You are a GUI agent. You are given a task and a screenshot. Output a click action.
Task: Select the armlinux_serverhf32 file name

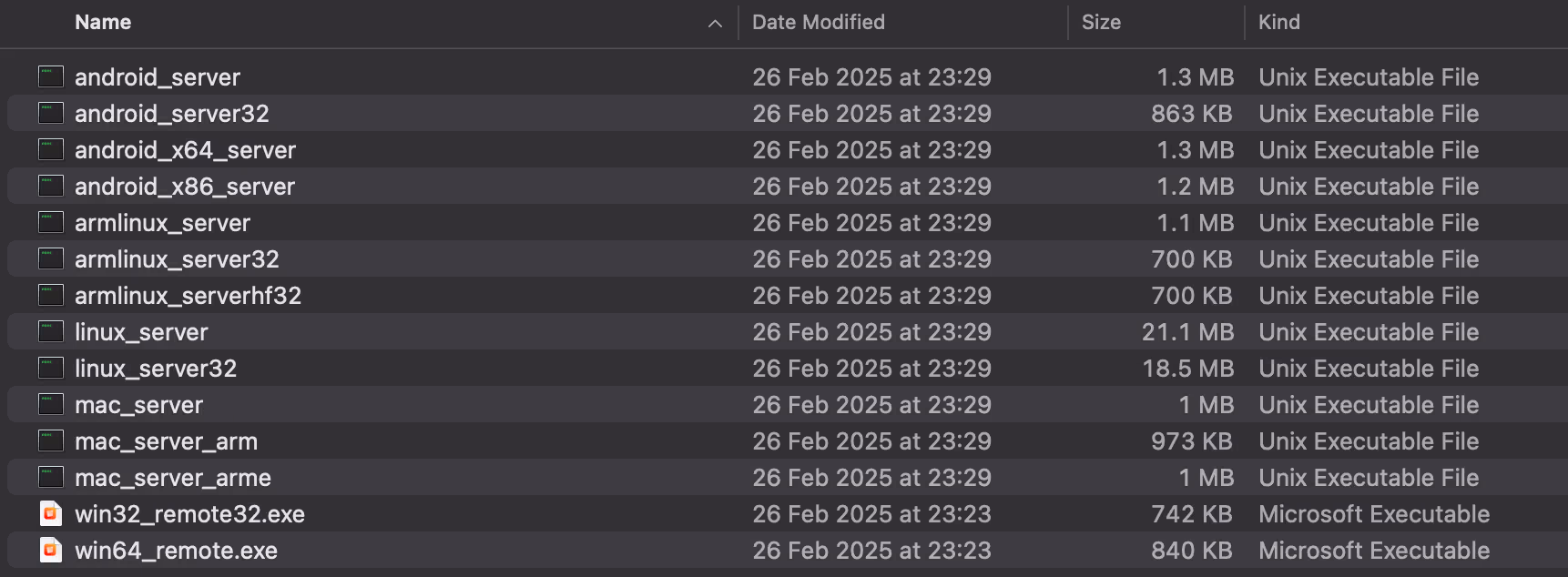pos(188,296)
